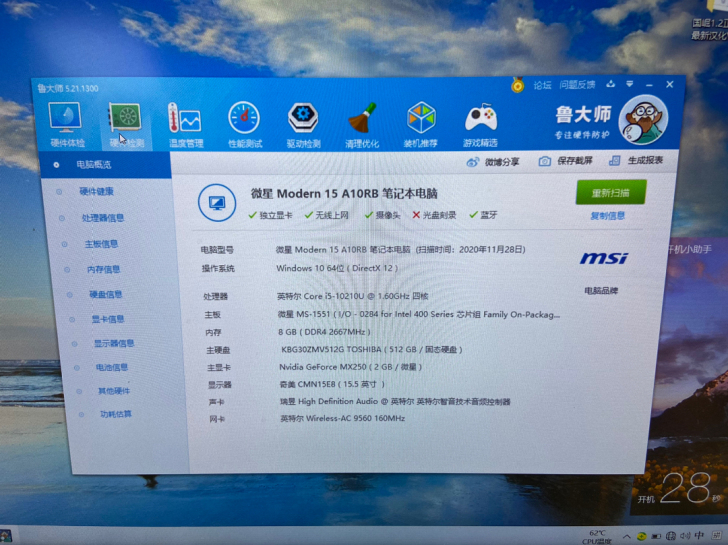Select 内存信息 in sidebar
Screen dimensions: 728x545
coord(104,269)
